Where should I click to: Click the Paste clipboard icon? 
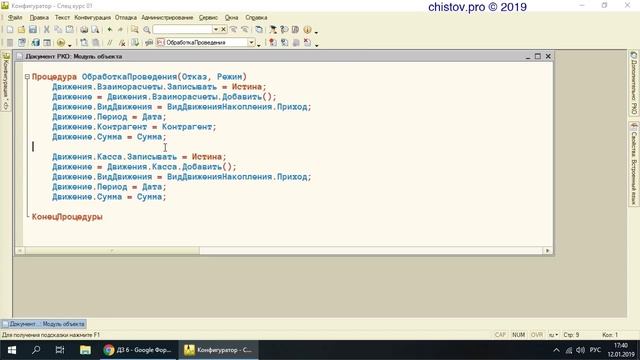tap(70, 29)
